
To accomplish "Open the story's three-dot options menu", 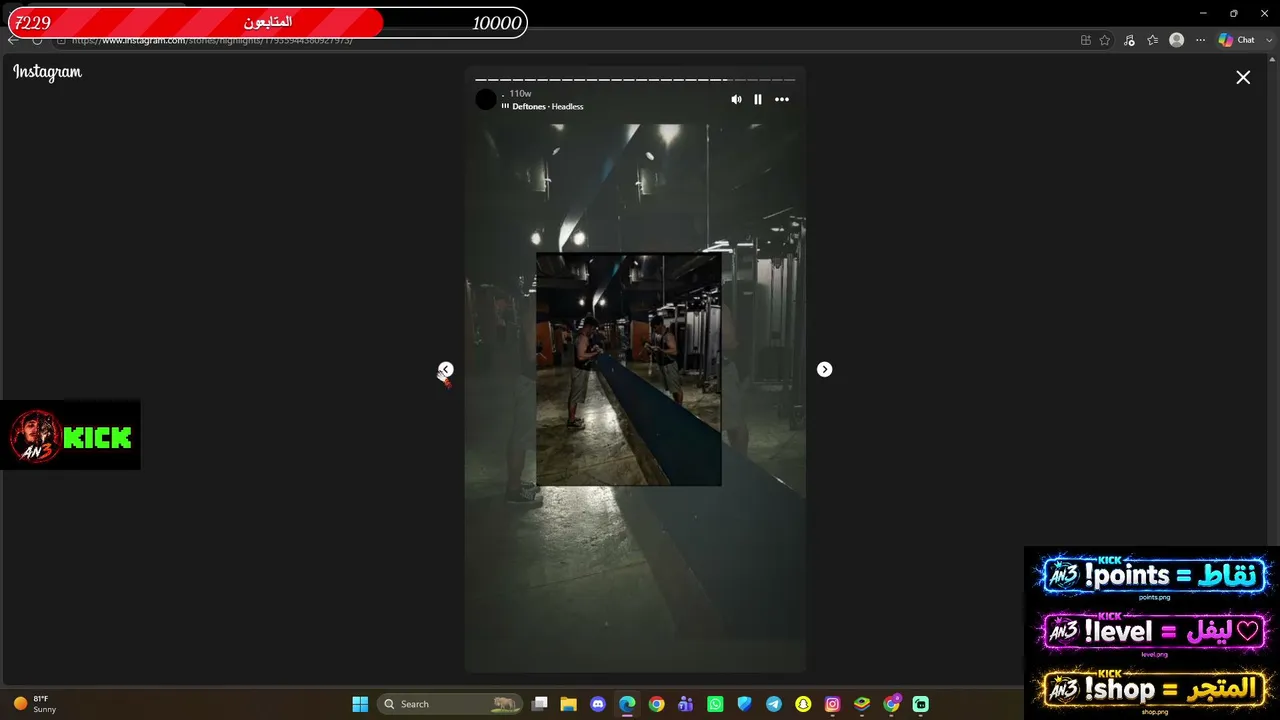I will coord(782,99).
